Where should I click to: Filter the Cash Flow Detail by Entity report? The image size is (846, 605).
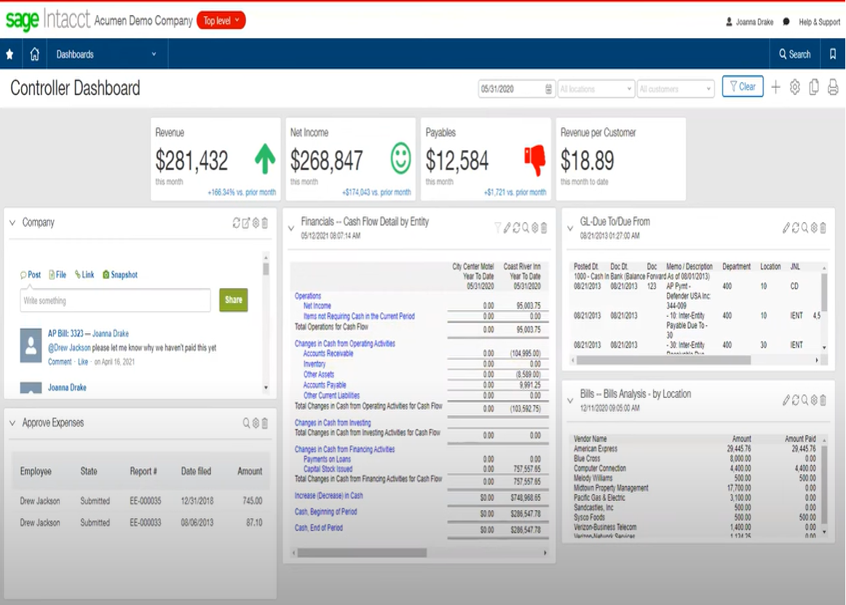pyautogui.click(x=497, y=228)
